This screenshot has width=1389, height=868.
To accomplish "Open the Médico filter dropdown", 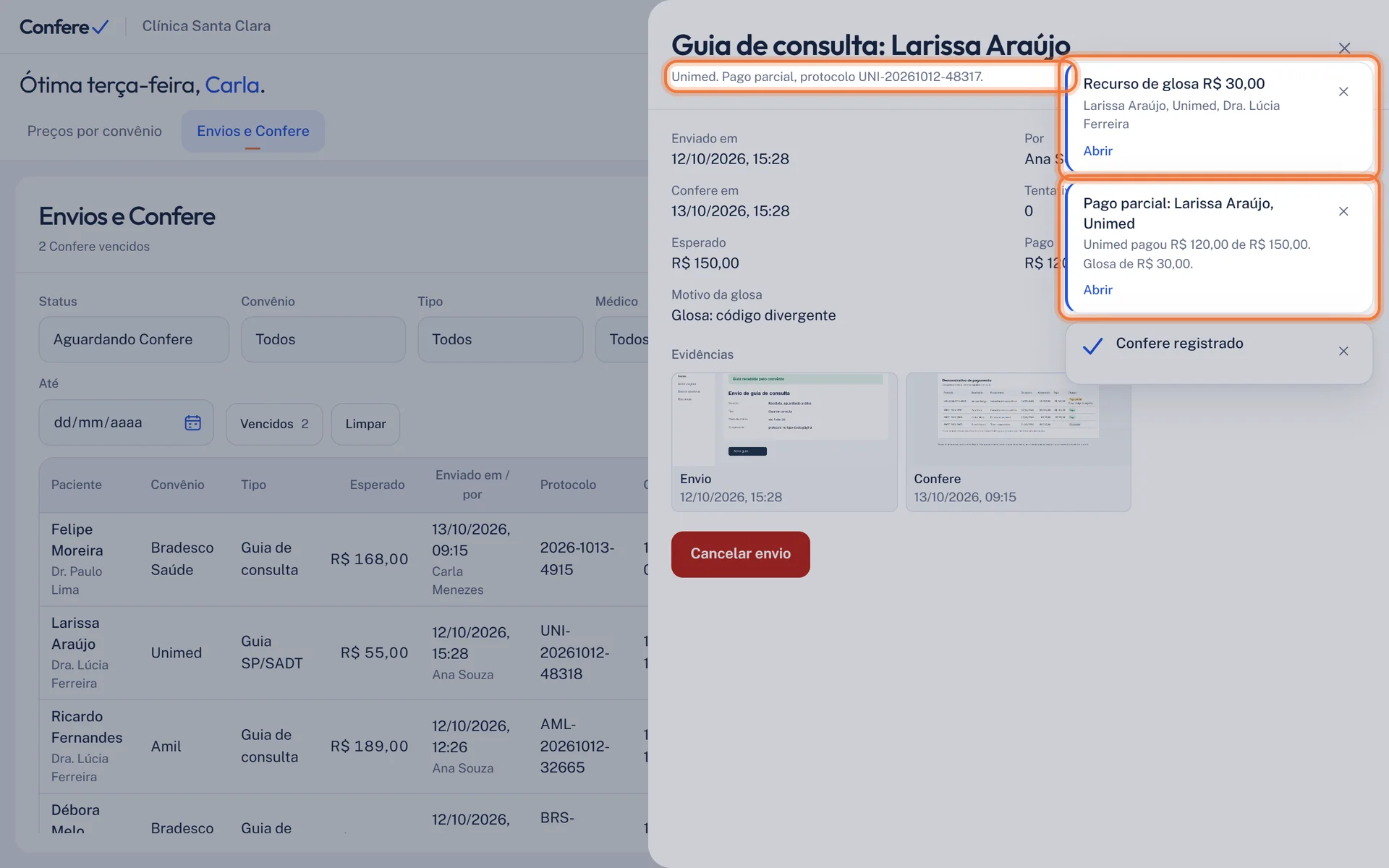I will [622, 339].
